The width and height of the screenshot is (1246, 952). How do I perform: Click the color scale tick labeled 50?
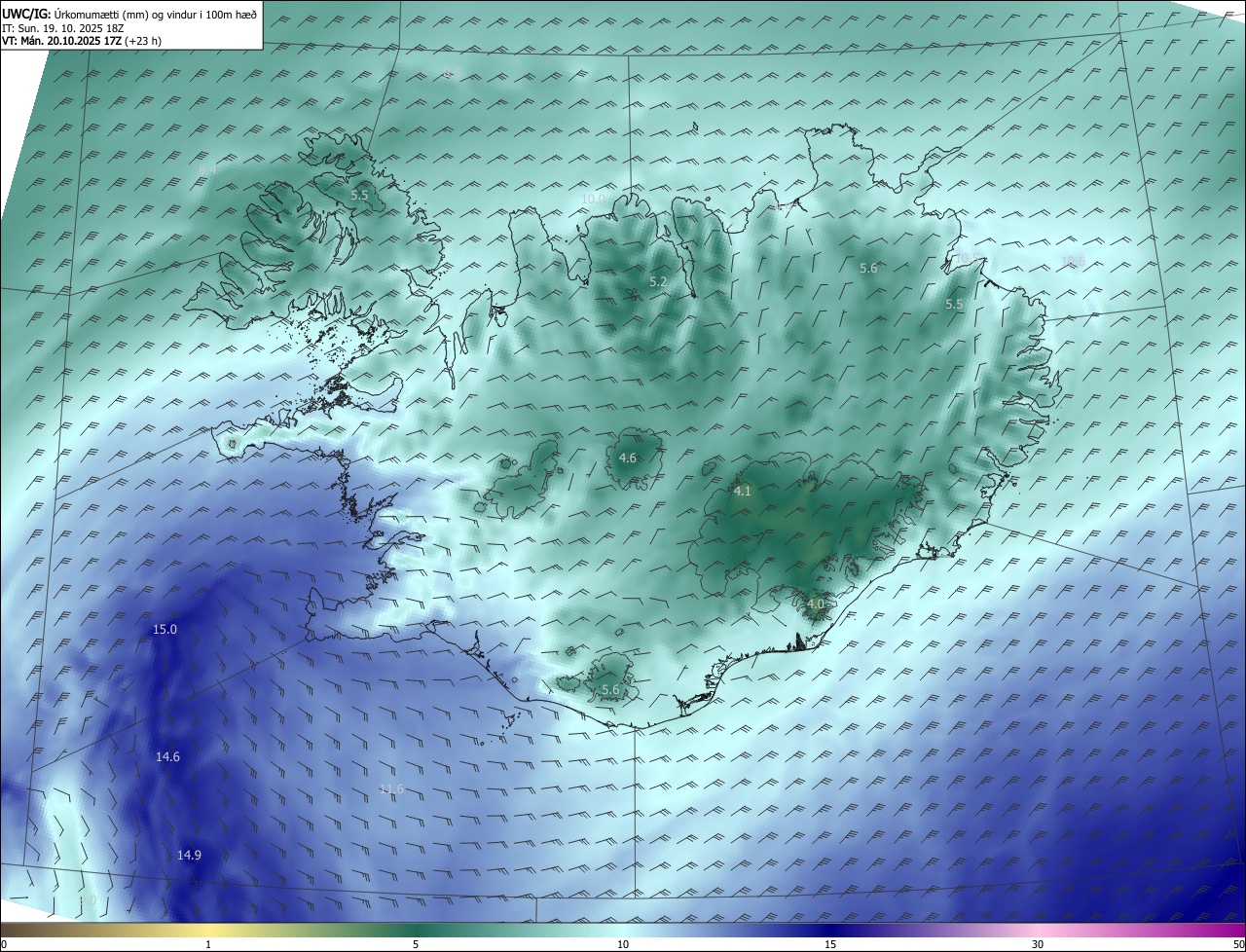point(1238,944)
